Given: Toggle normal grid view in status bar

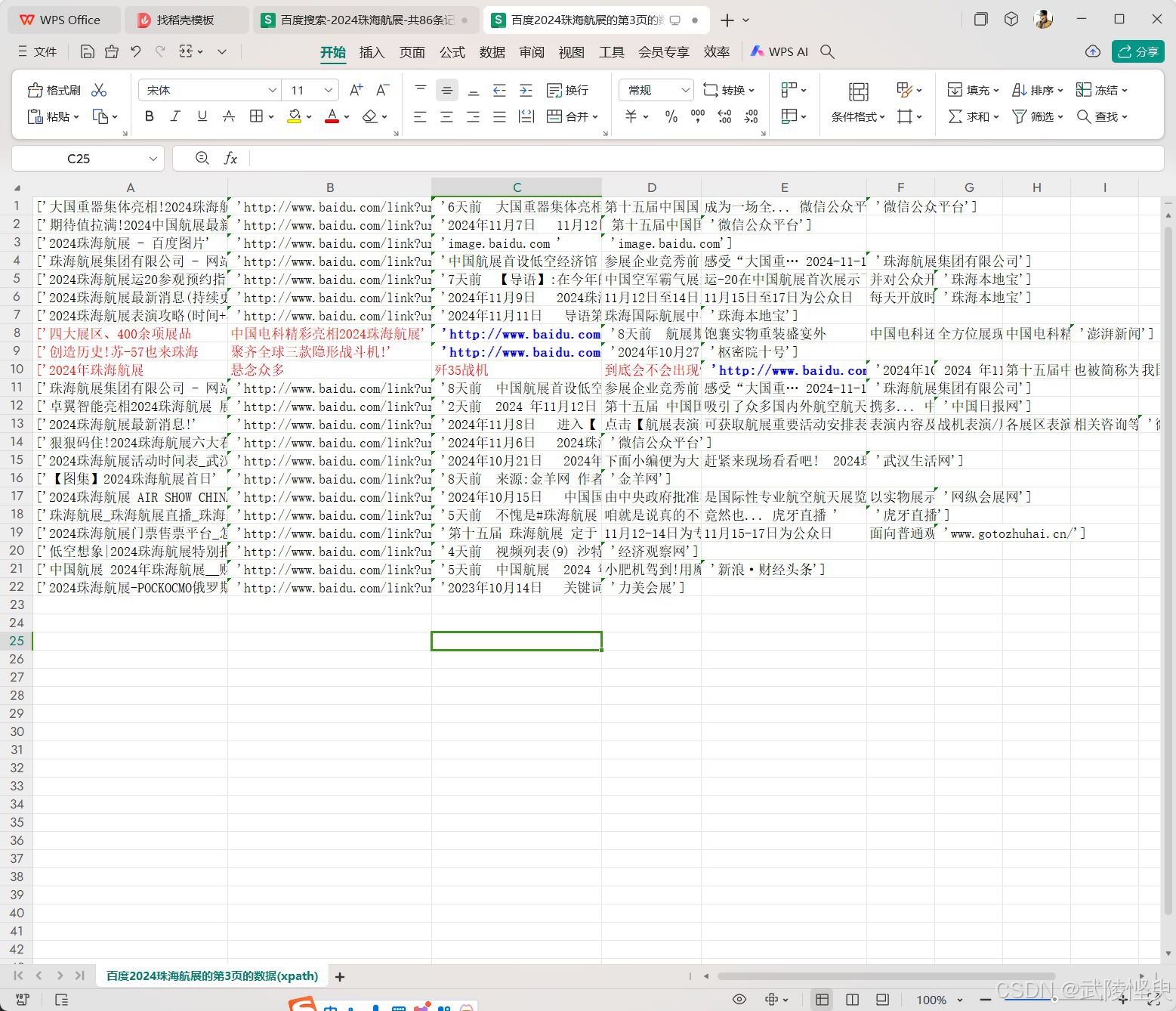Looking at the screenshot, I should tap(822, 1000).
